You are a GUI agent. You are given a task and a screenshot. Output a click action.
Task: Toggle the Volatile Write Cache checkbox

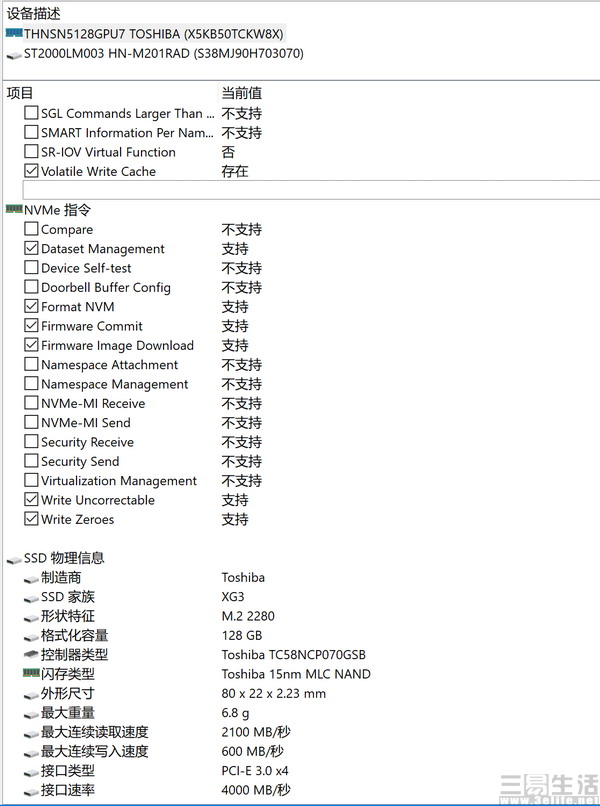click(32, 171)
